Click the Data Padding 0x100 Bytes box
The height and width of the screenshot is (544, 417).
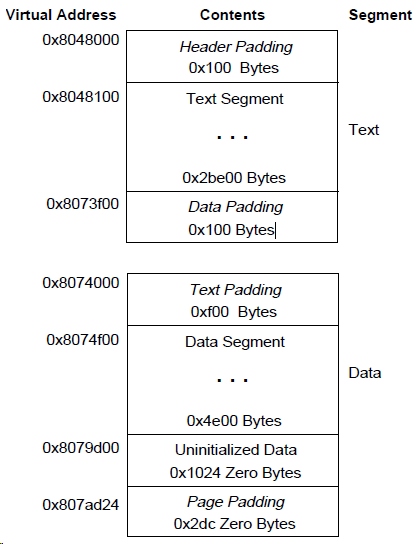(232, 217)
